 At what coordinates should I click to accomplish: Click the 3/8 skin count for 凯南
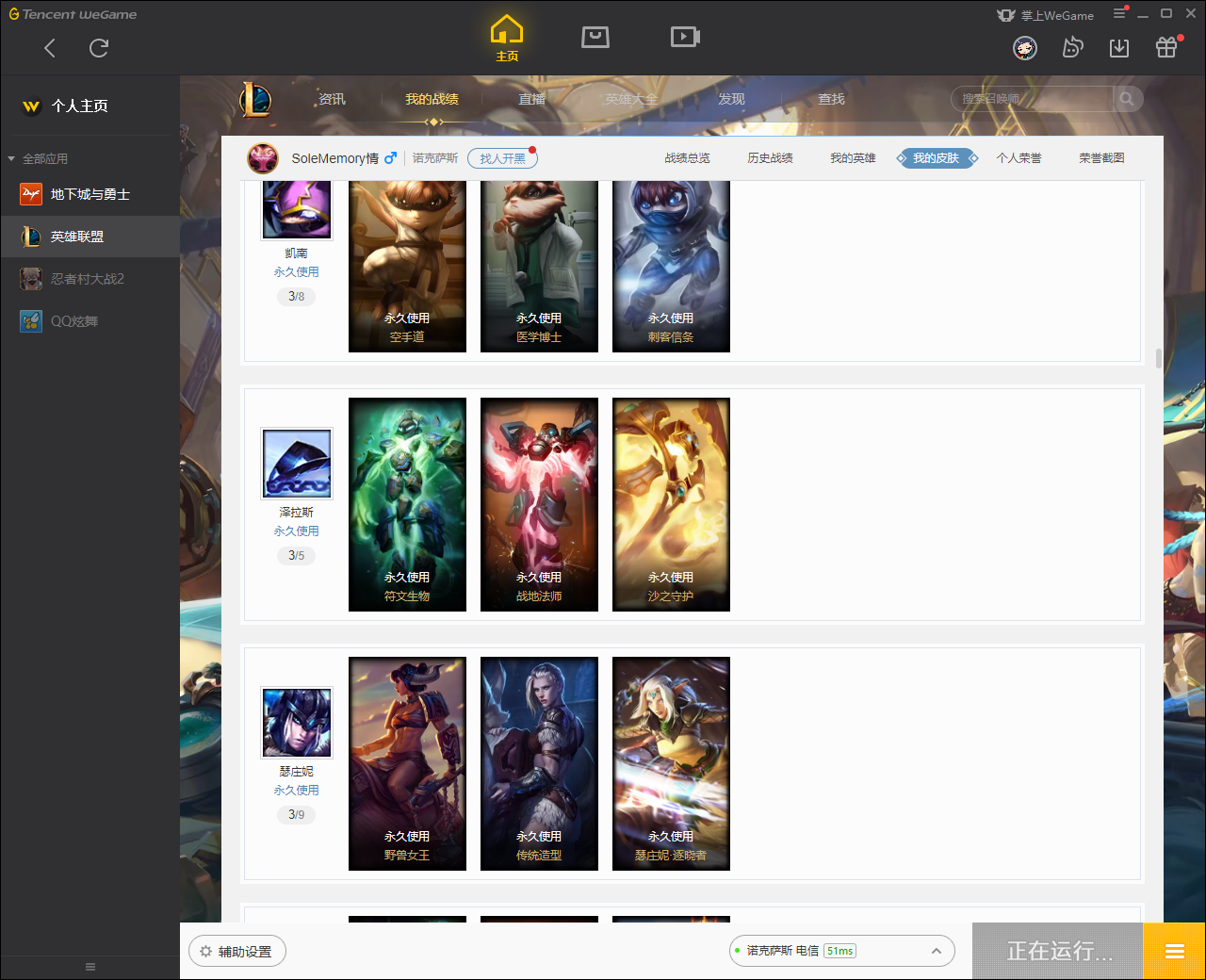click(296, 296)
